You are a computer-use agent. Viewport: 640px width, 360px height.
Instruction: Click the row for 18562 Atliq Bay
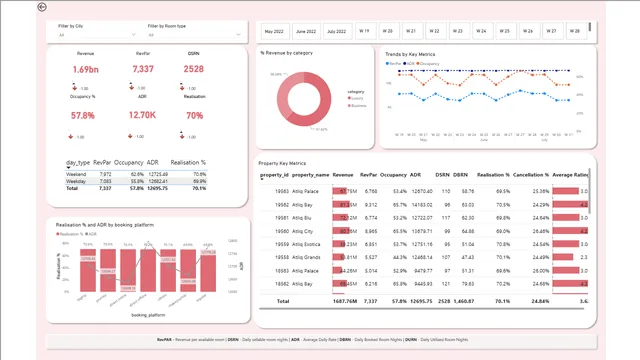(x=423, y=284)
